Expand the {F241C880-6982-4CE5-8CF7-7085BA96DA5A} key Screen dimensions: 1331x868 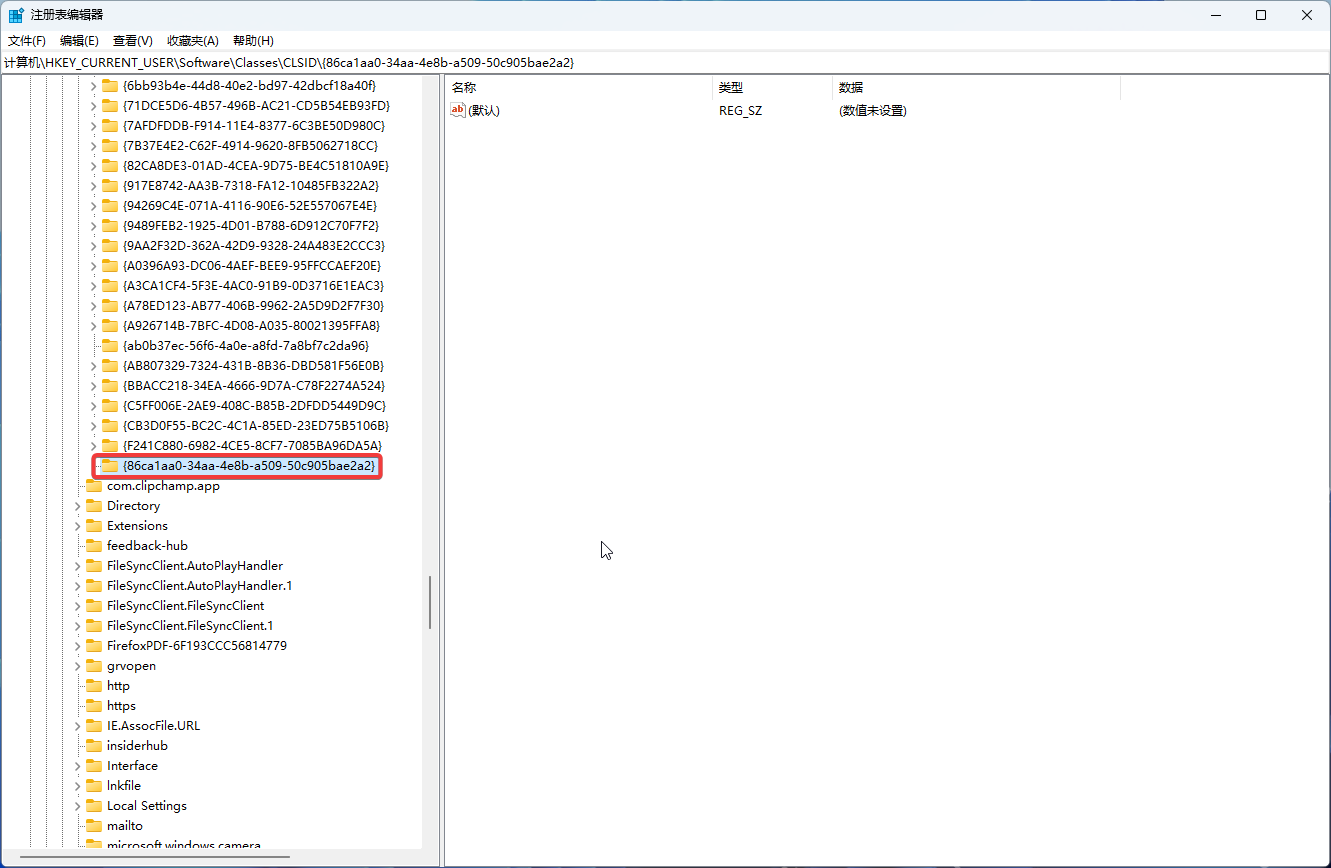tap(94, 446)
